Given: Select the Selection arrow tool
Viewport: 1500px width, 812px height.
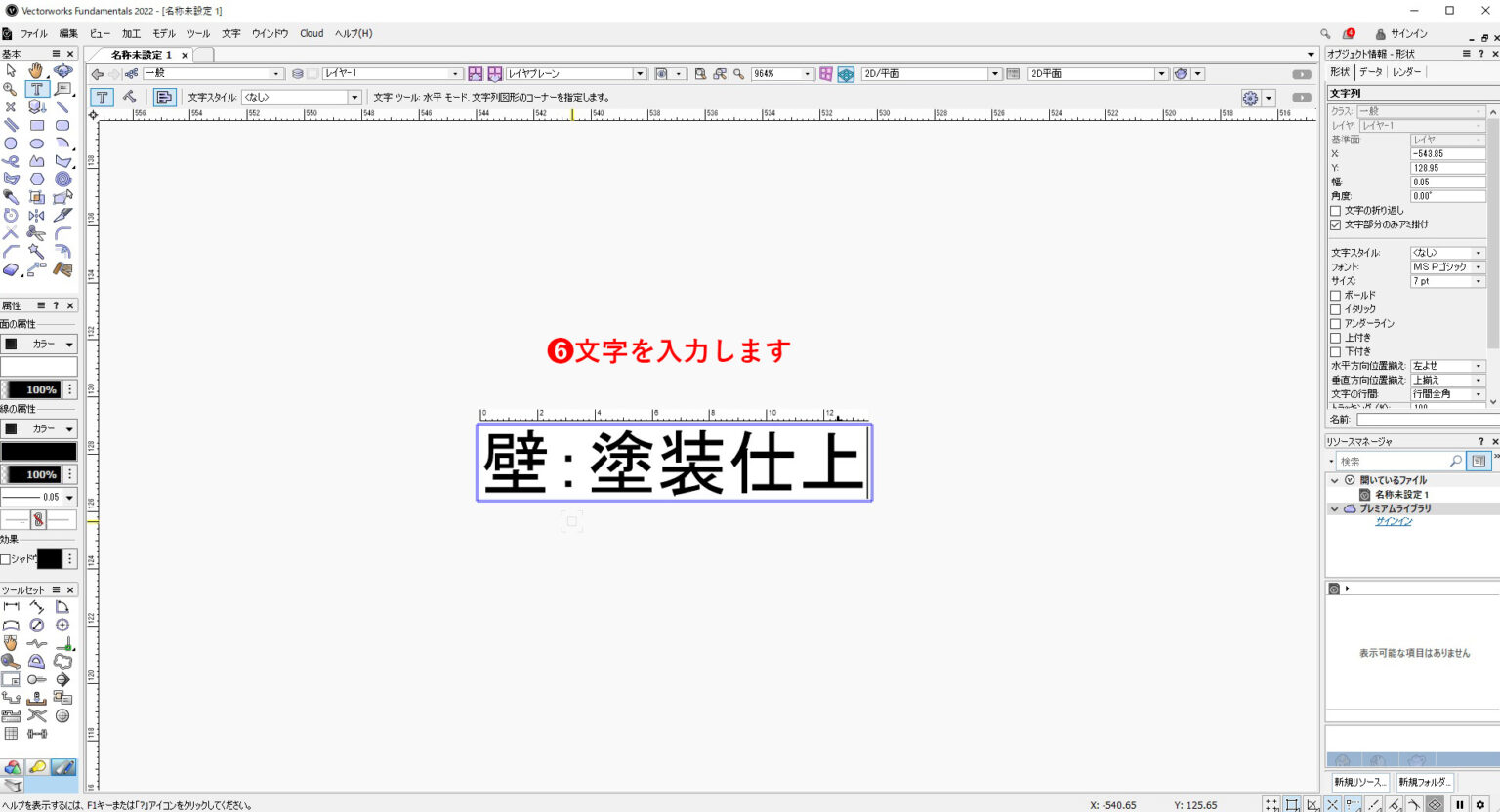Looking at the screenshot, I should (x=12, y=70).
